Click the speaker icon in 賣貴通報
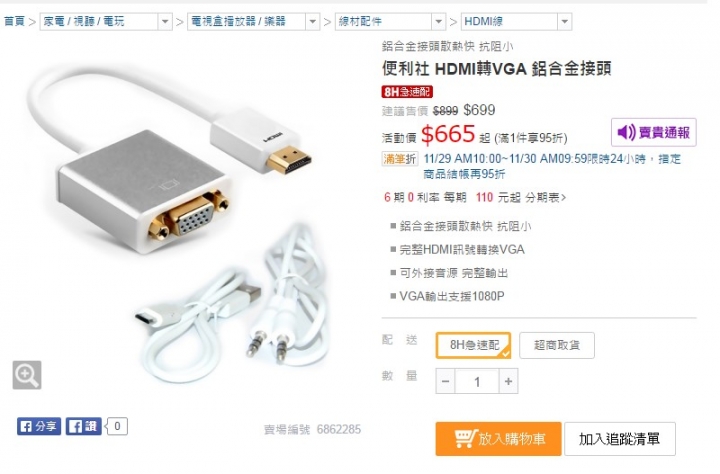 (626, 132)
